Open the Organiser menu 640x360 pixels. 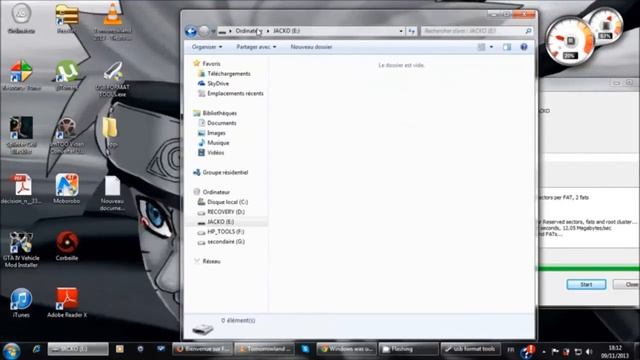pos(207,47)
